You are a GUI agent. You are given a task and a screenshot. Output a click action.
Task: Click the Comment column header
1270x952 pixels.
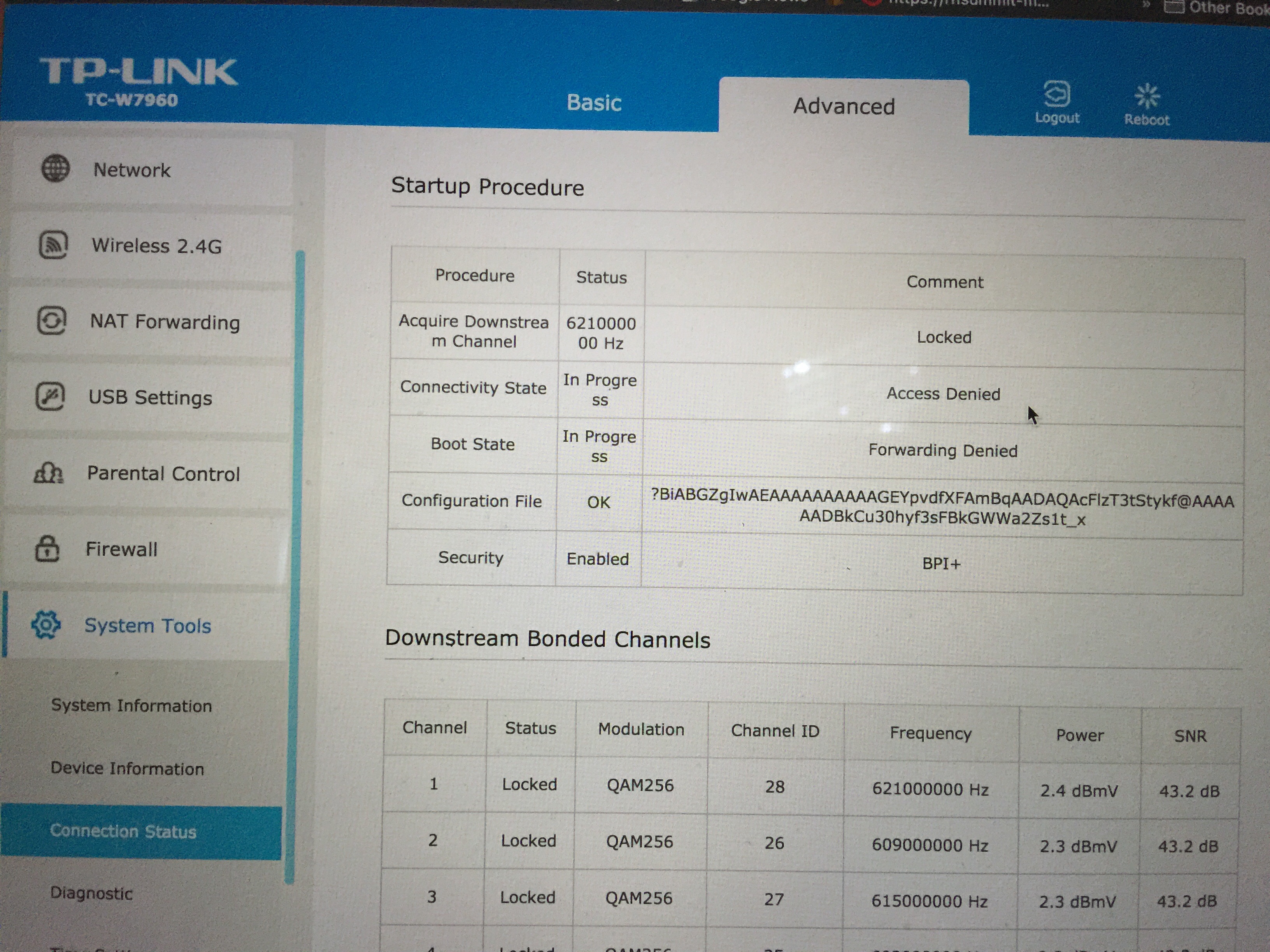[944, 282]
